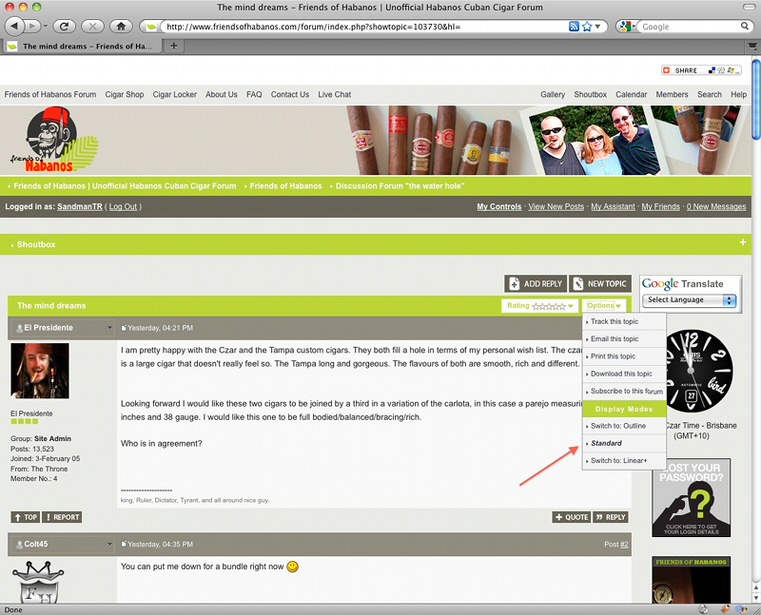Open the Select Language dropdown
This screenshot has height=615, width=761.
[689, 300]
